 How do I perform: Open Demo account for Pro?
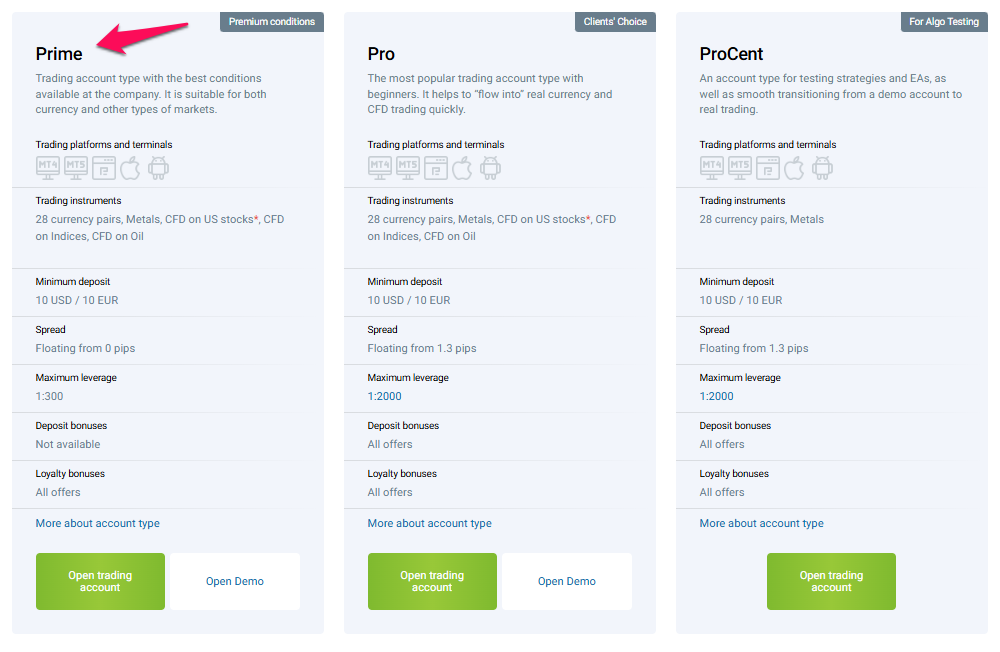pyautogui.click(x=567, y=581)
